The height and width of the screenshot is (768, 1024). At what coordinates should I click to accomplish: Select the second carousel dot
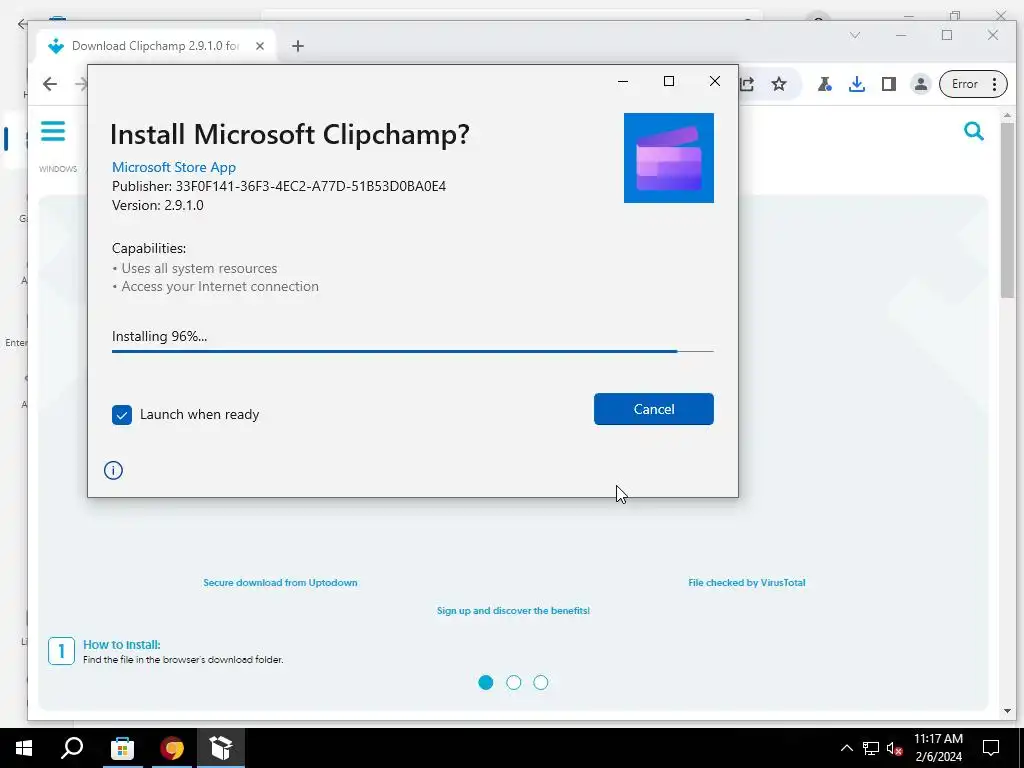tap(514, 682)
